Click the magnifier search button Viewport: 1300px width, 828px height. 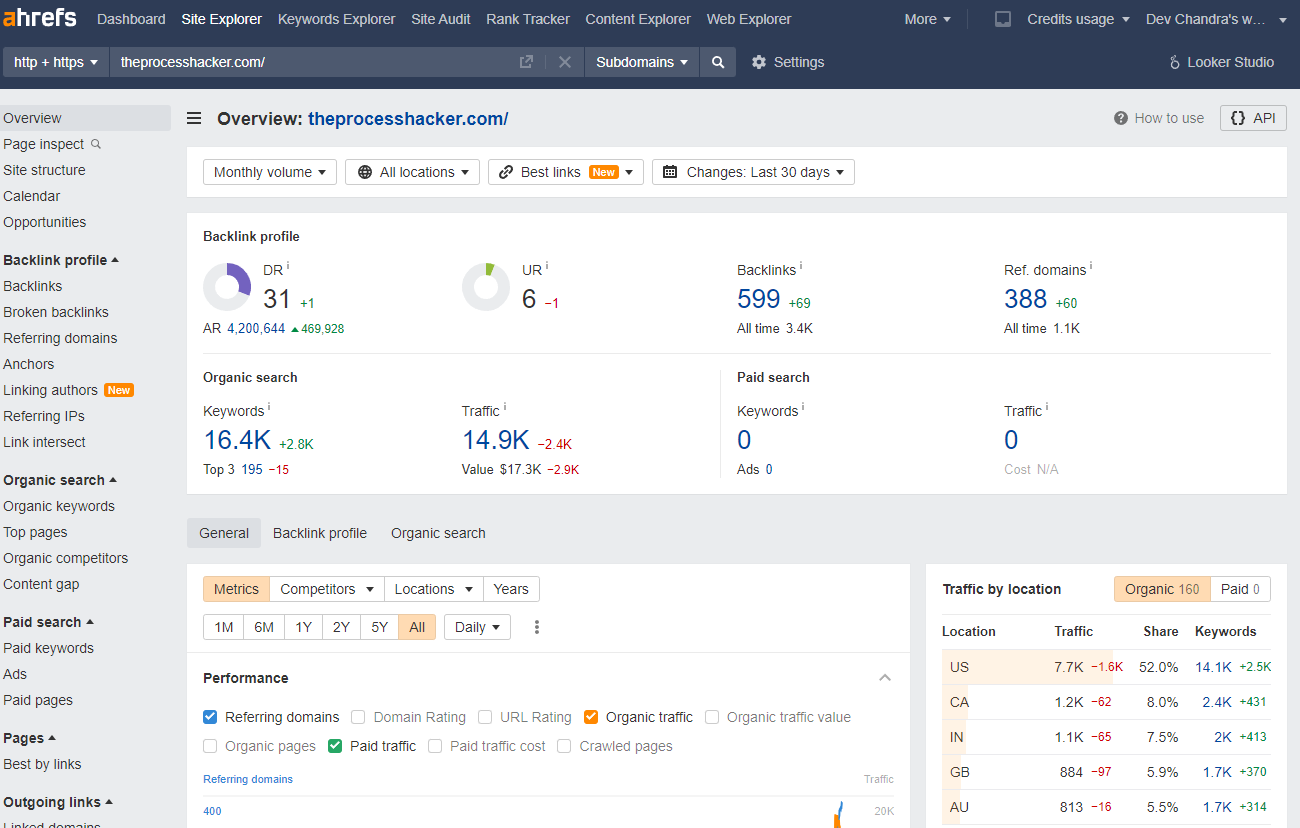[718, 62]
